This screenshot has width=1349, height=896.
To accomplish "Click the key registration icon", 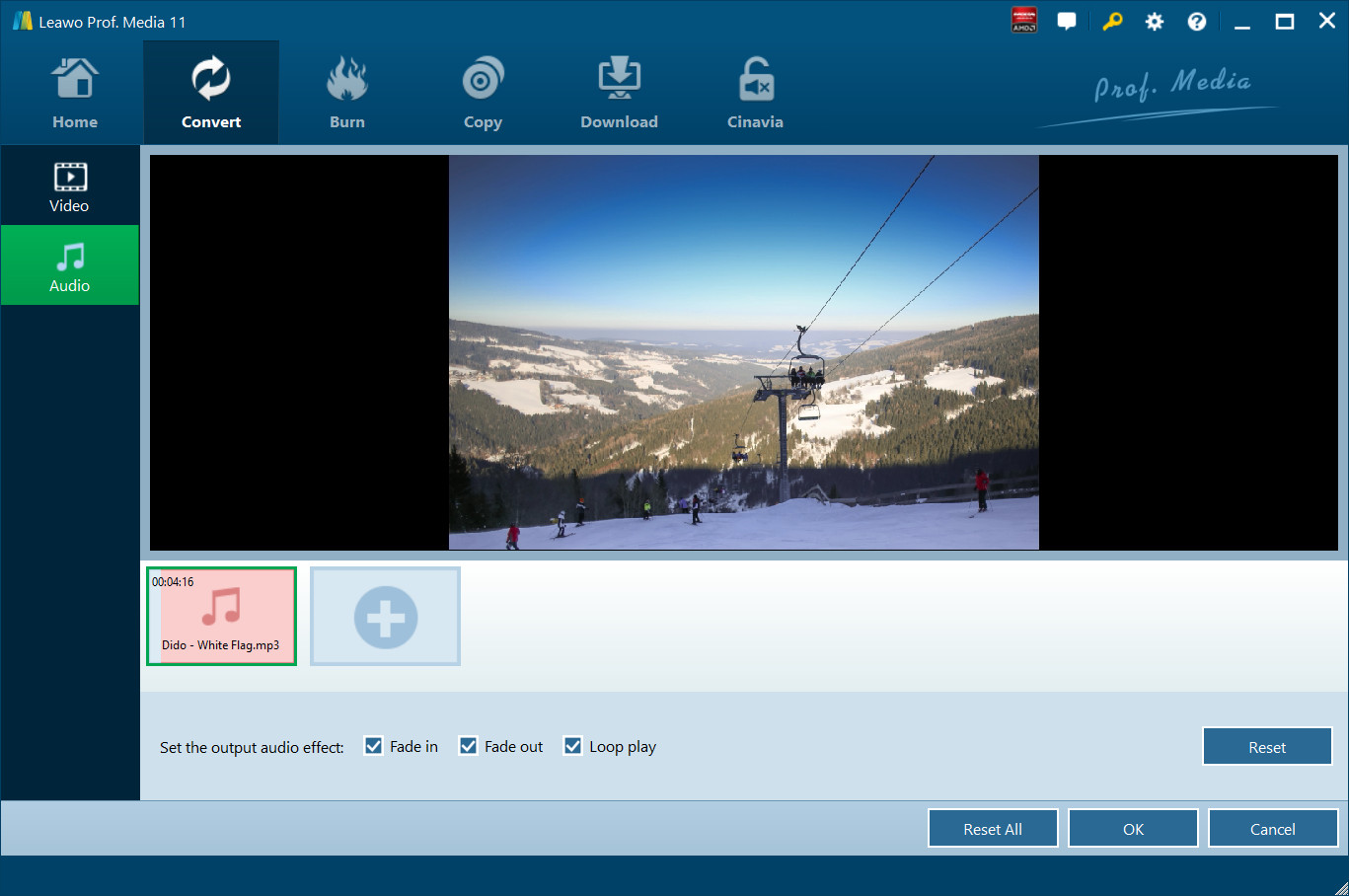I will [x=1112, y=22].
